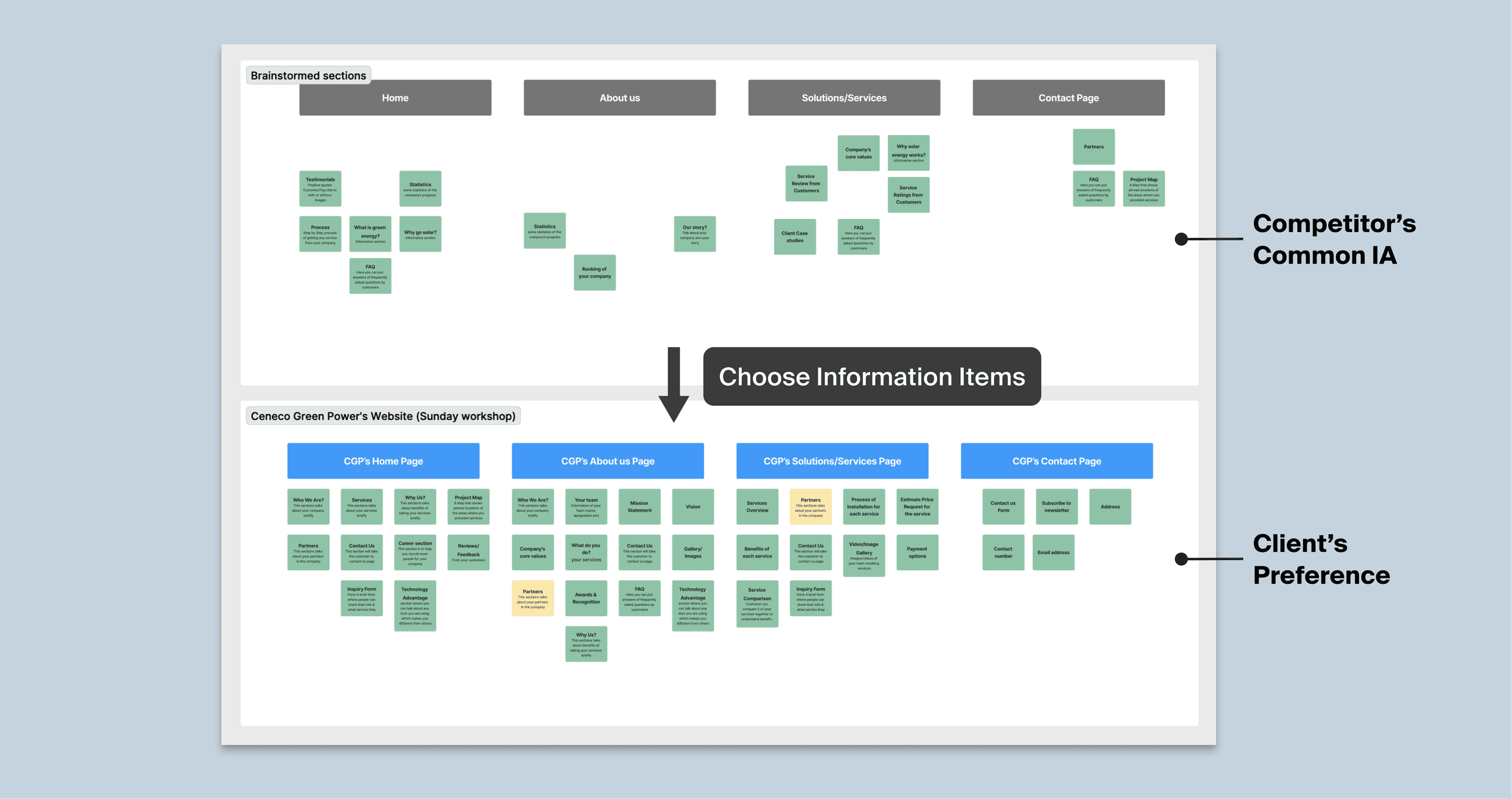The image size is (1512, 799).
Task: Select the Services note on CGP's Home Page
Action: pos(362,506)
